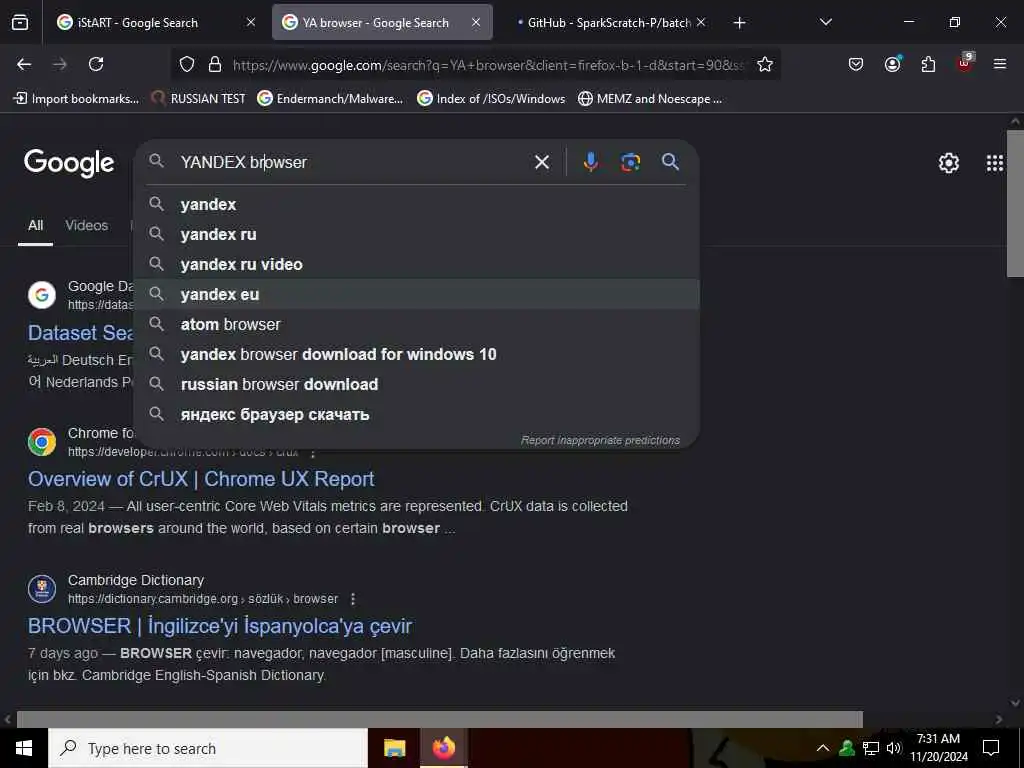Click Firefox icon in taskbar

(443, 748)
